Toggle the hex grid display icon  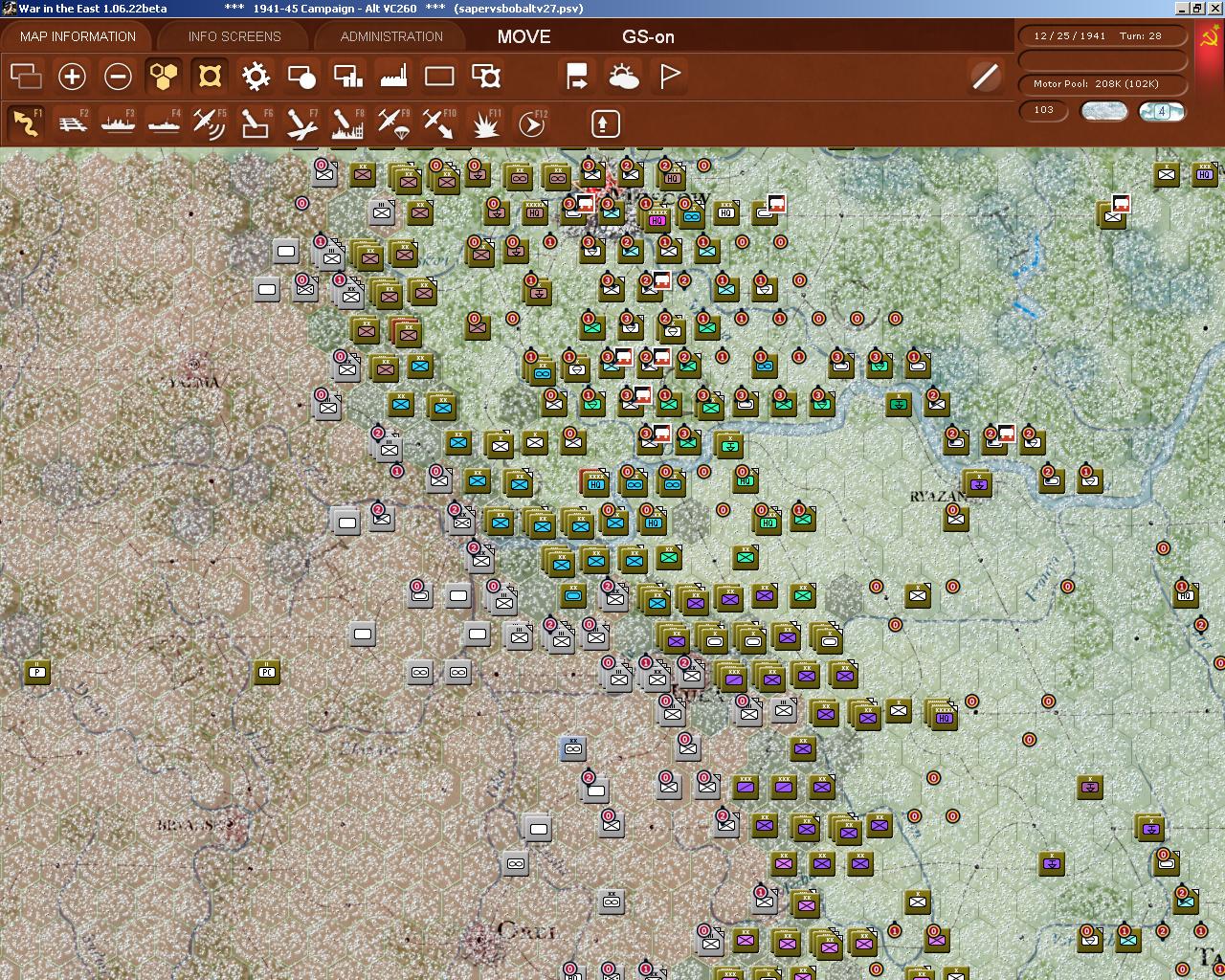tap(164, 77)
